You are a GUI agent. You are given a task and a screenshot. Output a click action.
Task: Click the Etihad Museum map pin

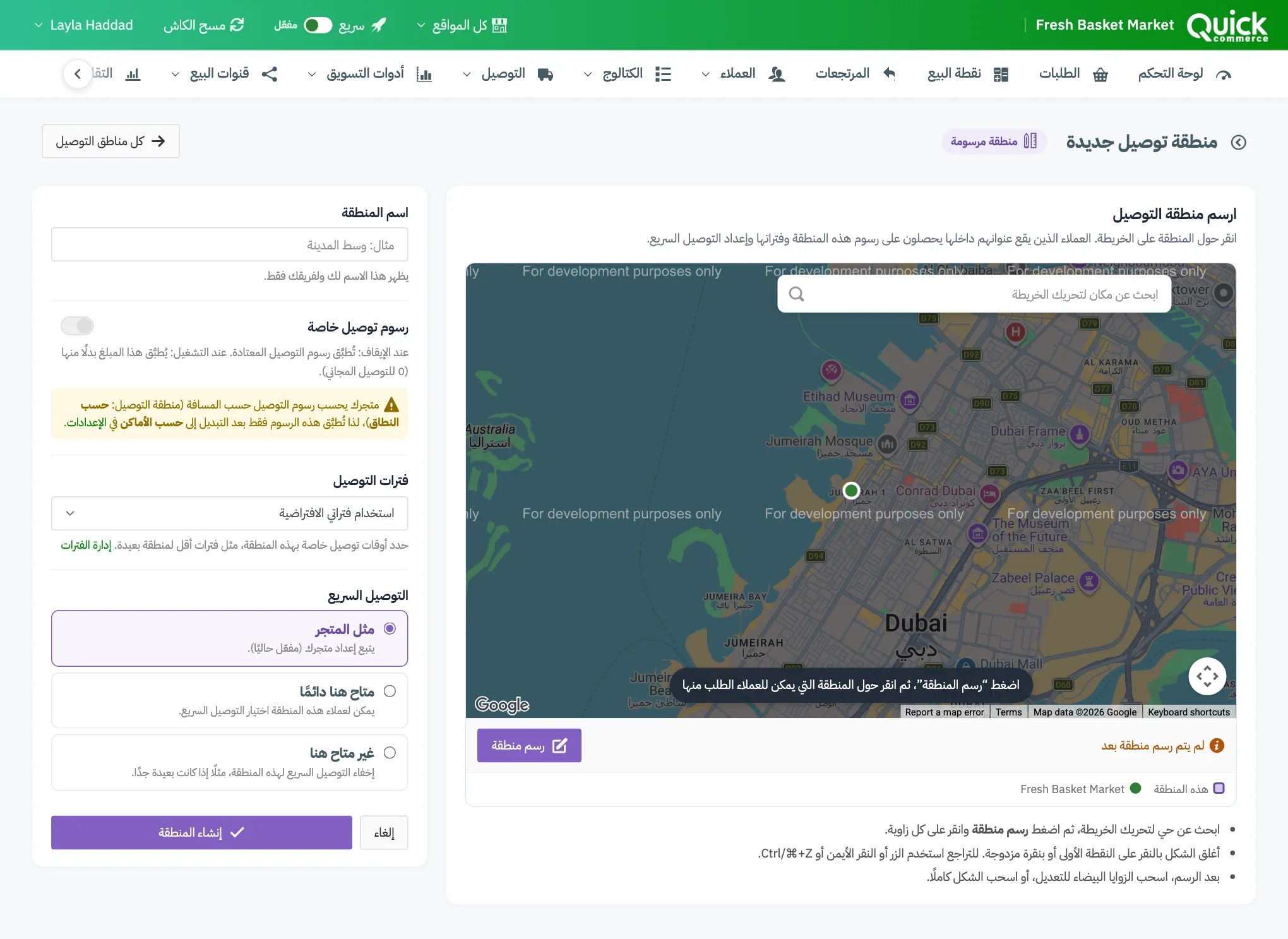click(x=910, y=400)
